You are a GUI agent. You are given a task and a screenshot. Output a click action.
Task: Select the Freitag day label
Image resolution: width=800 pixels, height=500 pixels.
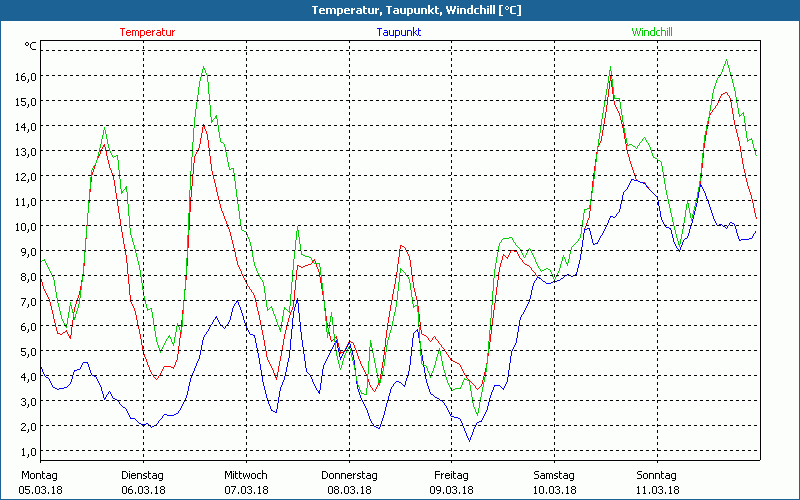451,475
